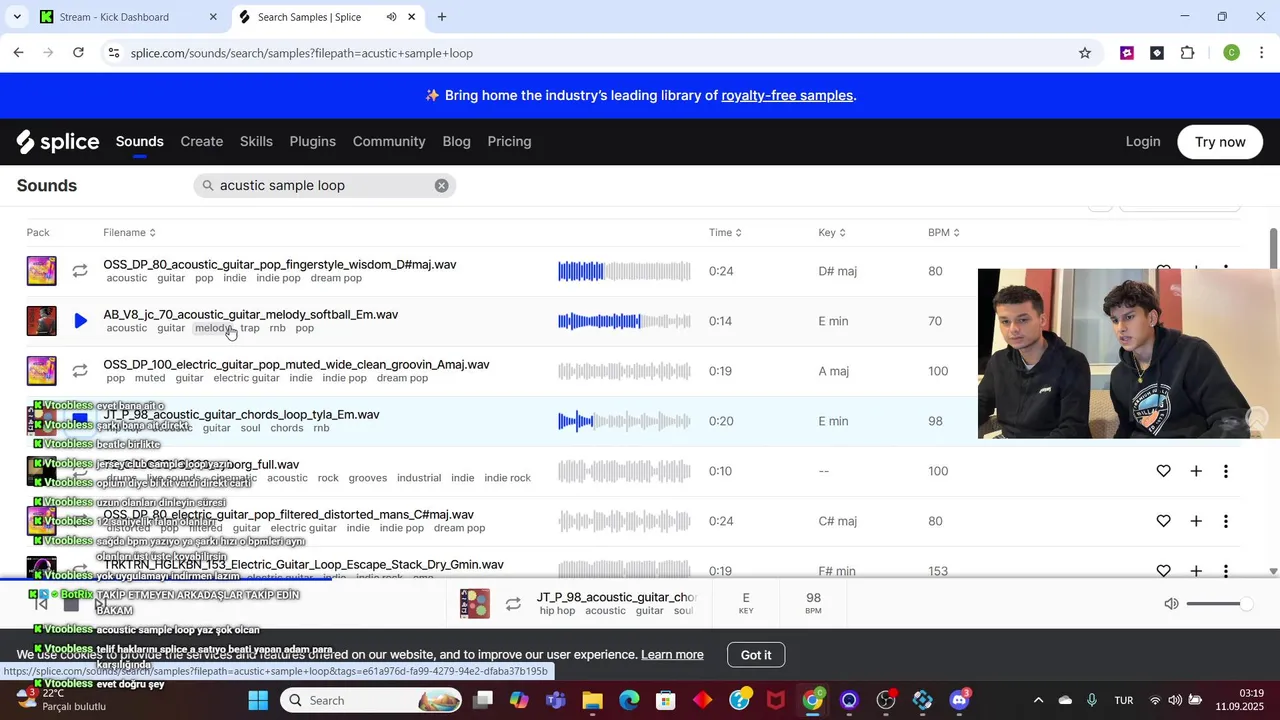1280x720 pixels.
Task: Play the AB_V8_jc_70 acoustic guitar melody sample
Action: coord(81,321)
